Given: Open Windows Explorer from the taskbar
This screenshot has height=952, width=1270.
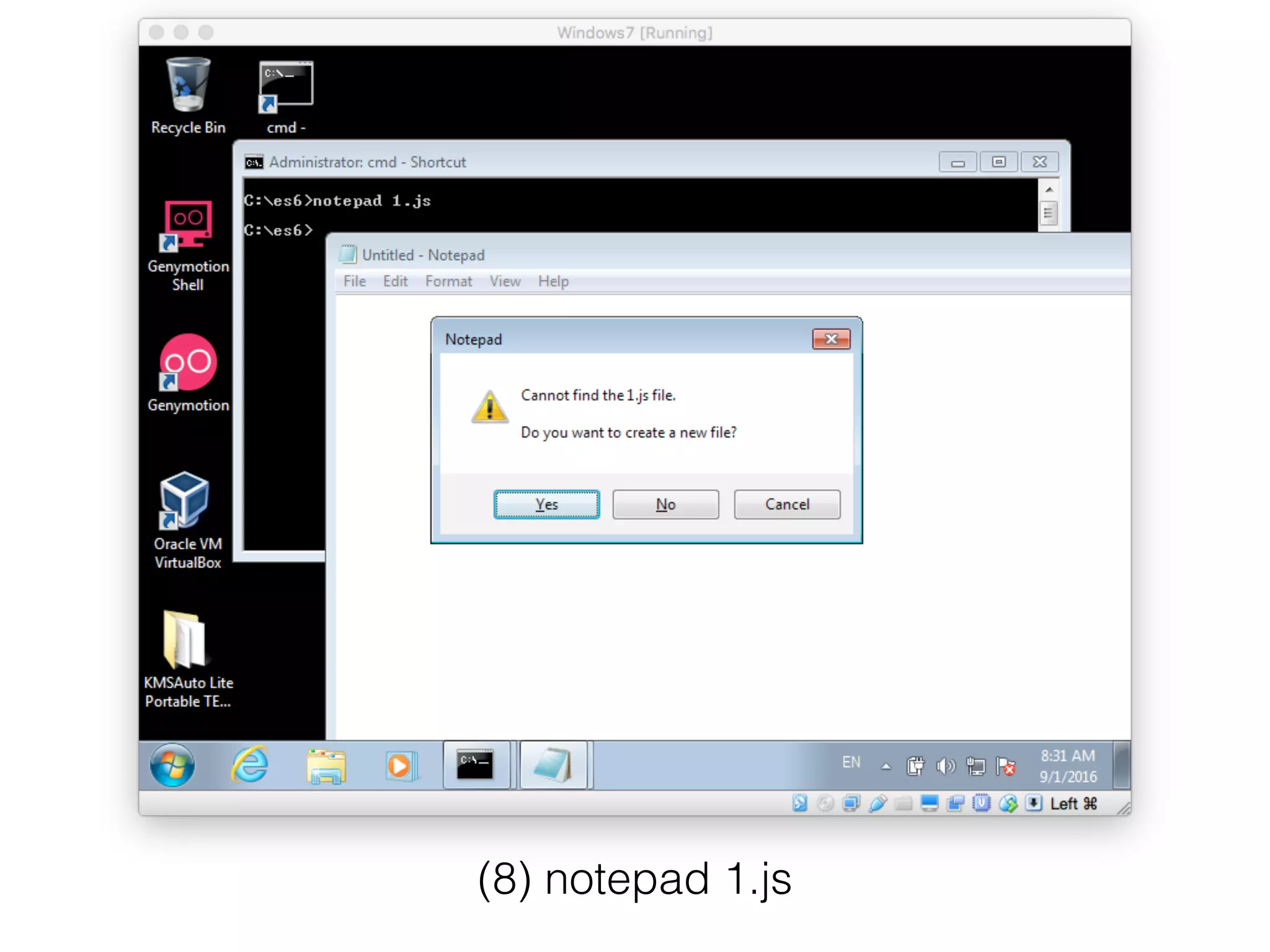Looking at the screenshot, I should (326, 766).
